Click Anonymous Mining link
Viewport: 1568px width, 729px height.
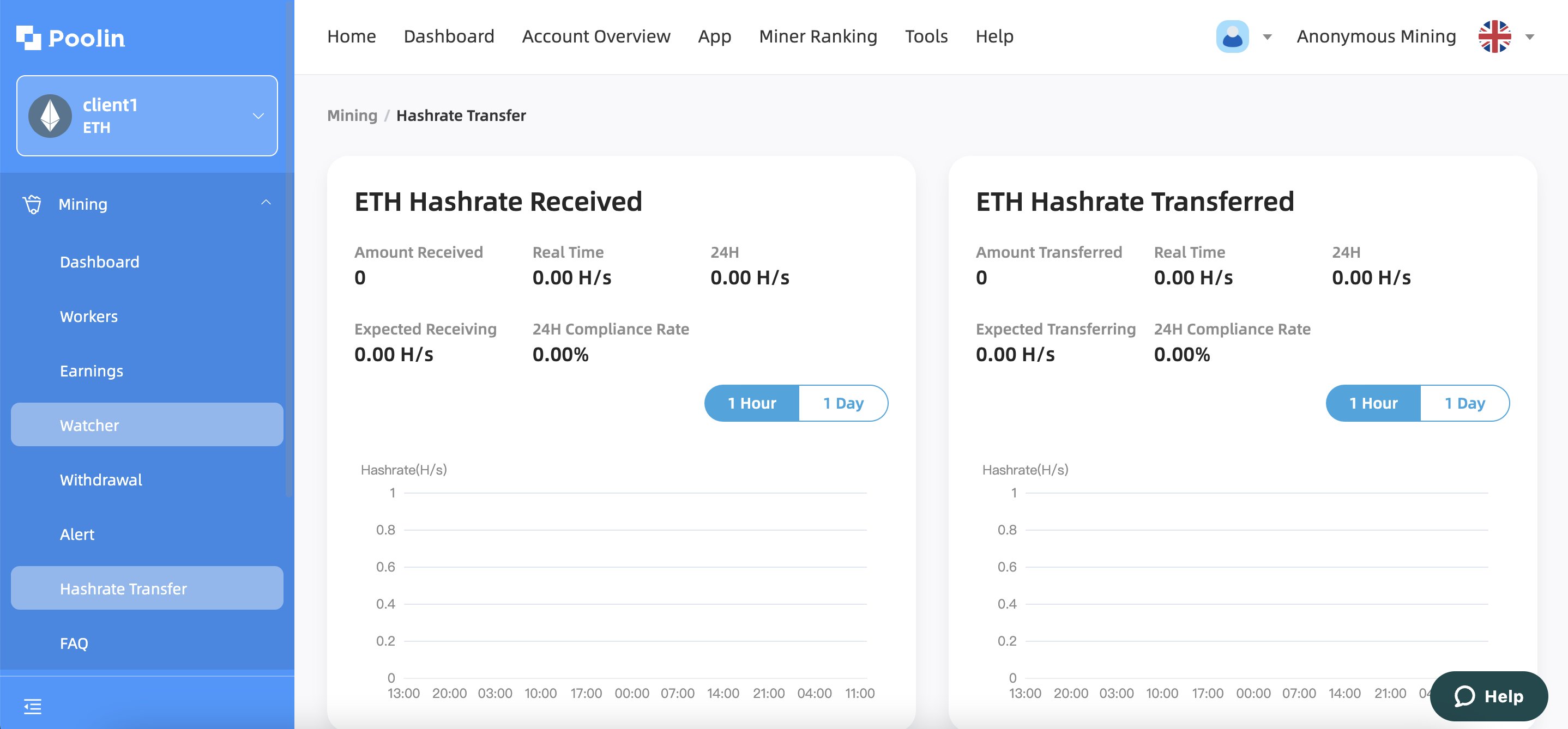[x=1376, y=37]
